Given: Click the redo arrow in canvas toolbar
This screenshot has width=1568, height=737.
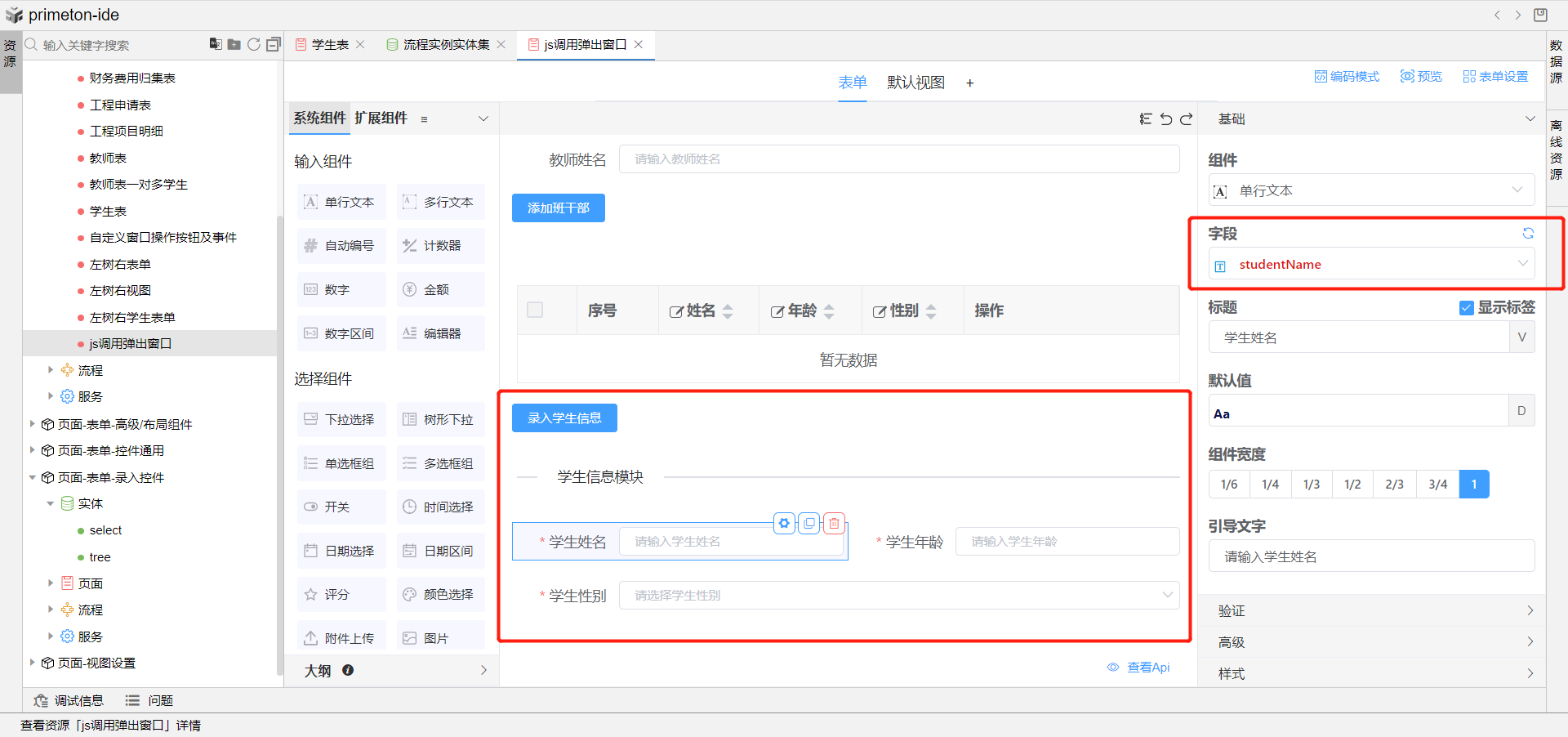Looking at the screenshot, I should [x=1187, y=119].
